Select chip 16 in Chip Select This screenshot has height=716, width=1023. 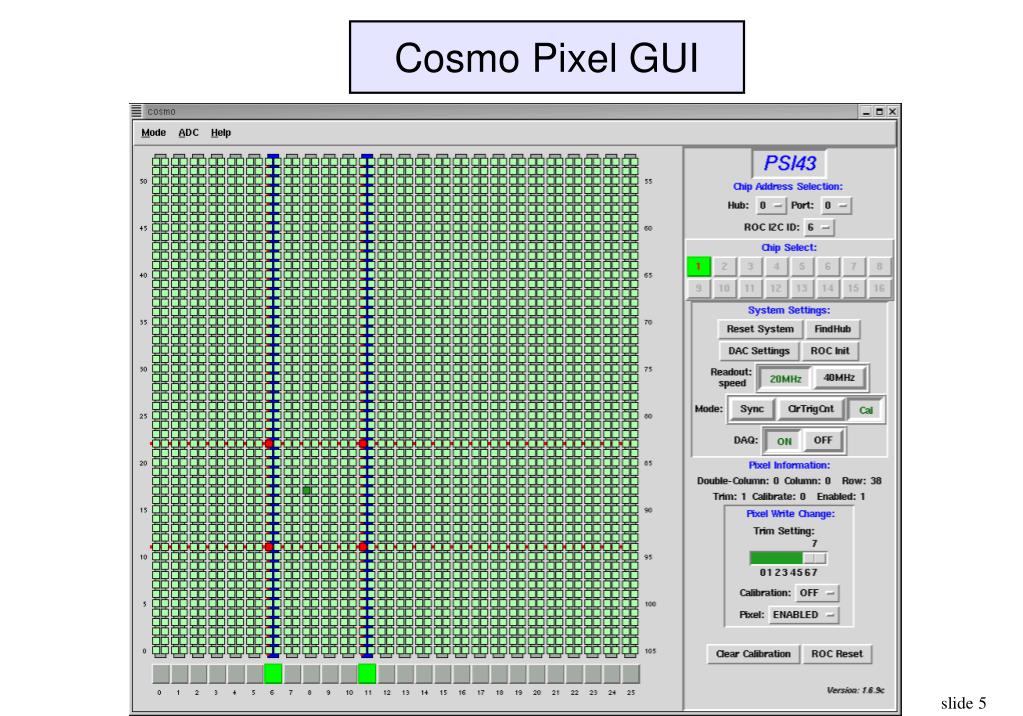click(879, 288)
